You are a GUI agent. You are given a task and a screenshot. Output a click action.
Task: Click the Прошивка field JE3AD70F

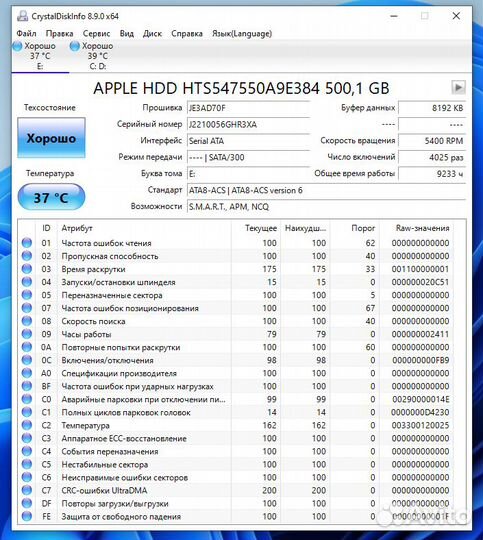click(248, 108)
